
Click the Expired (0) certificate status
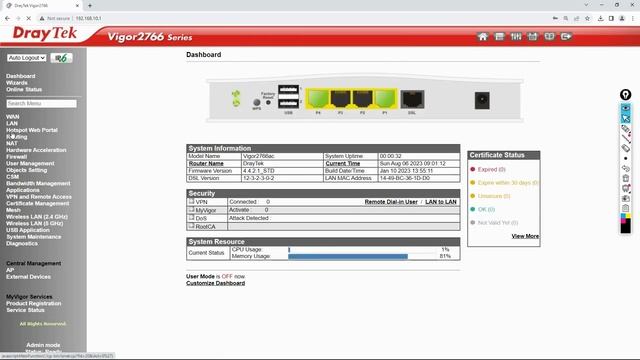tap(491, 169)
